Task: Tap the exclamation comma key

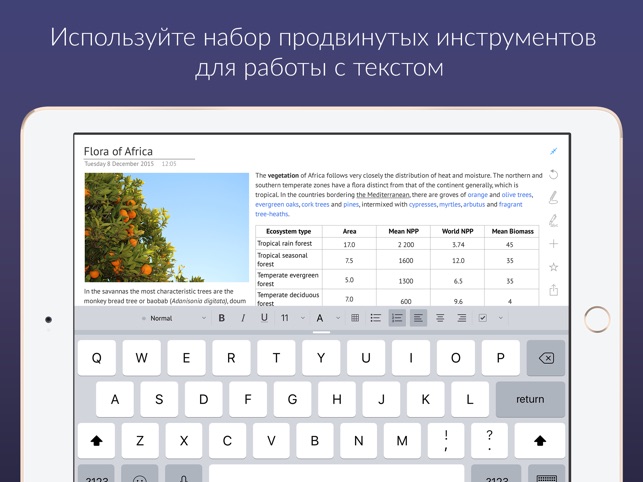Action: tap(446, 441)
